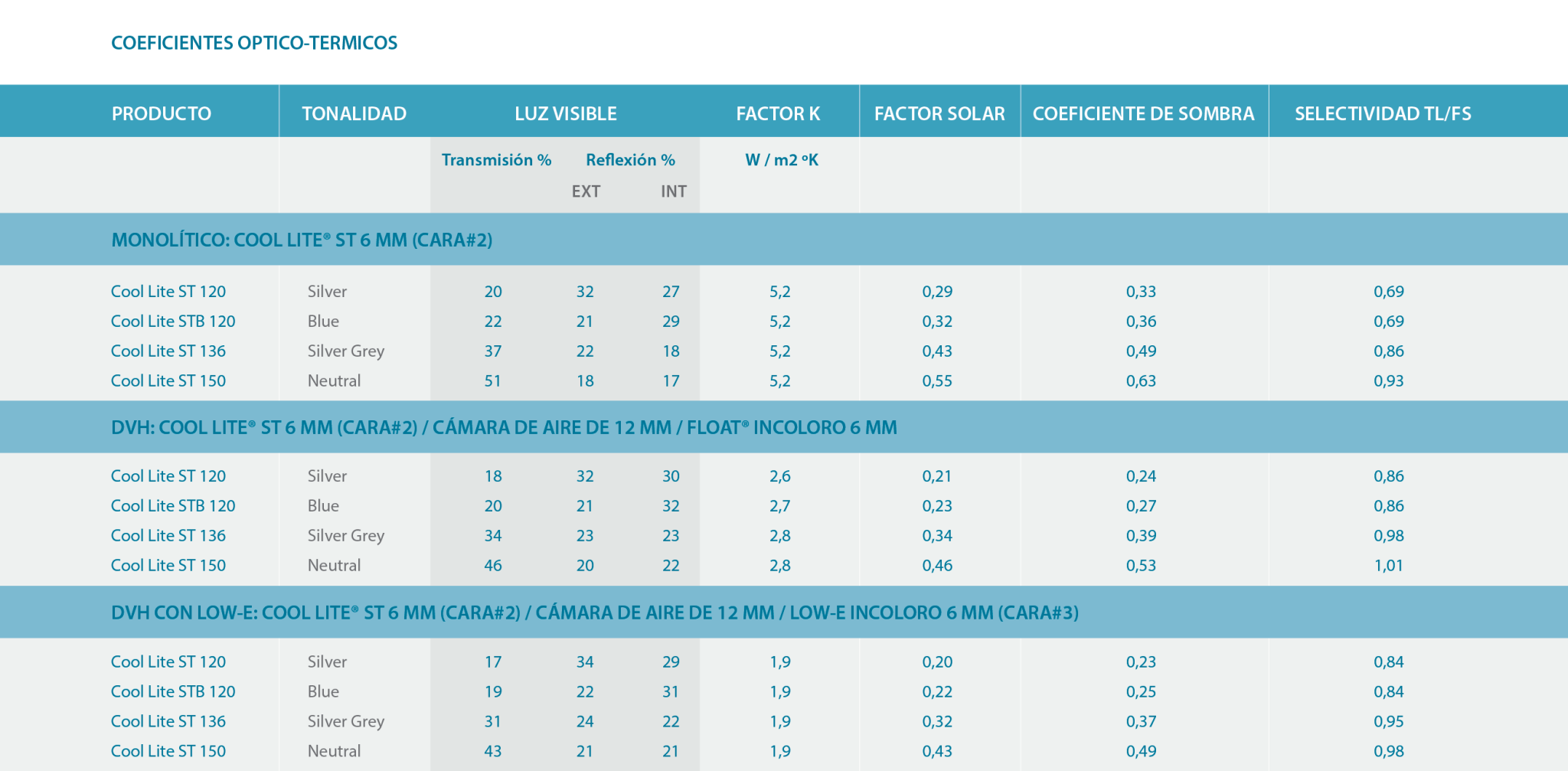Click factor solar 0,29 in Monolítico ST 120 row
The image size is (1568, 771).
tap(937, 292)
